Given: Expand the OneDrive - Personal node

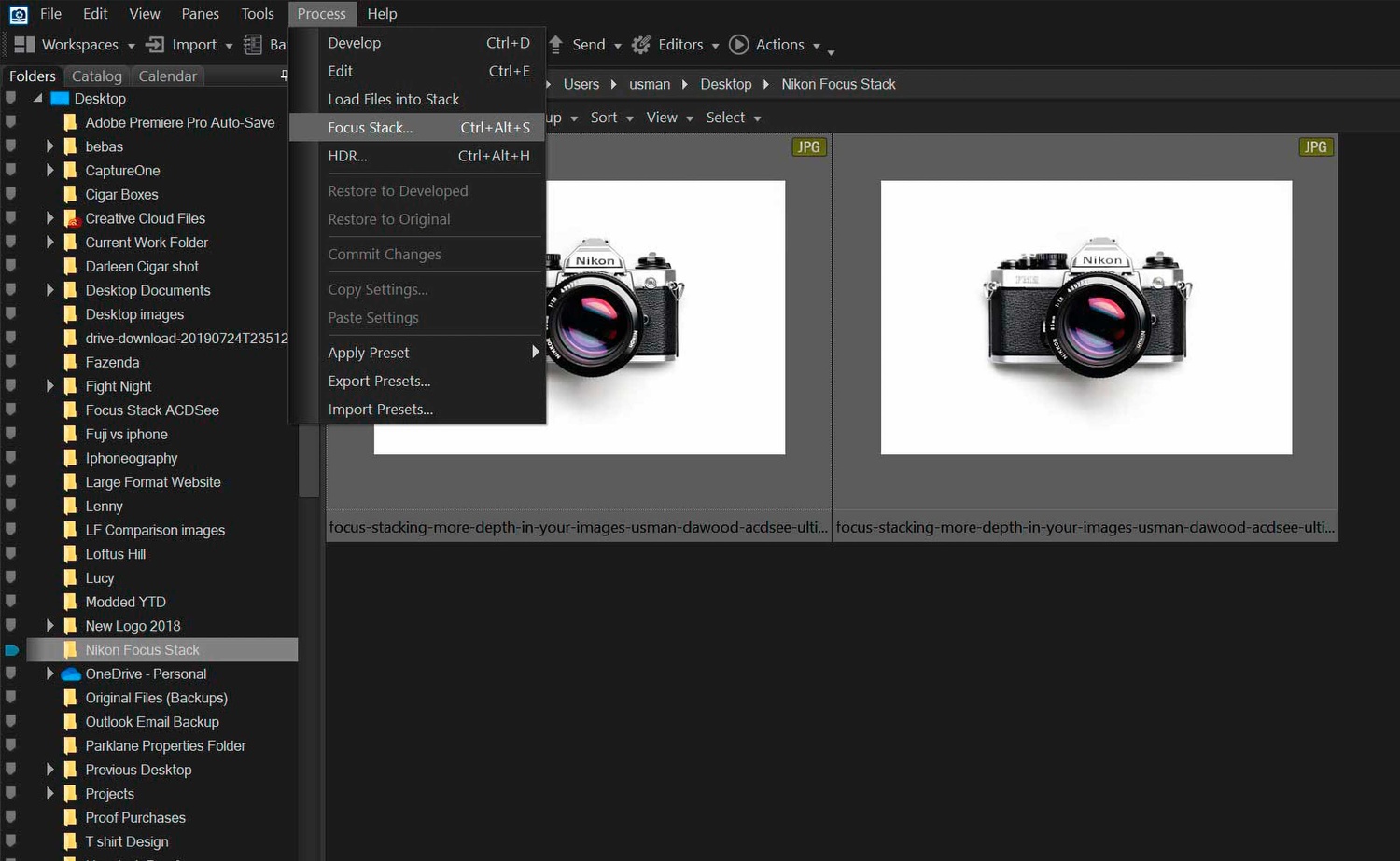Looking at the screenshot, I should [x=50, y=674].
